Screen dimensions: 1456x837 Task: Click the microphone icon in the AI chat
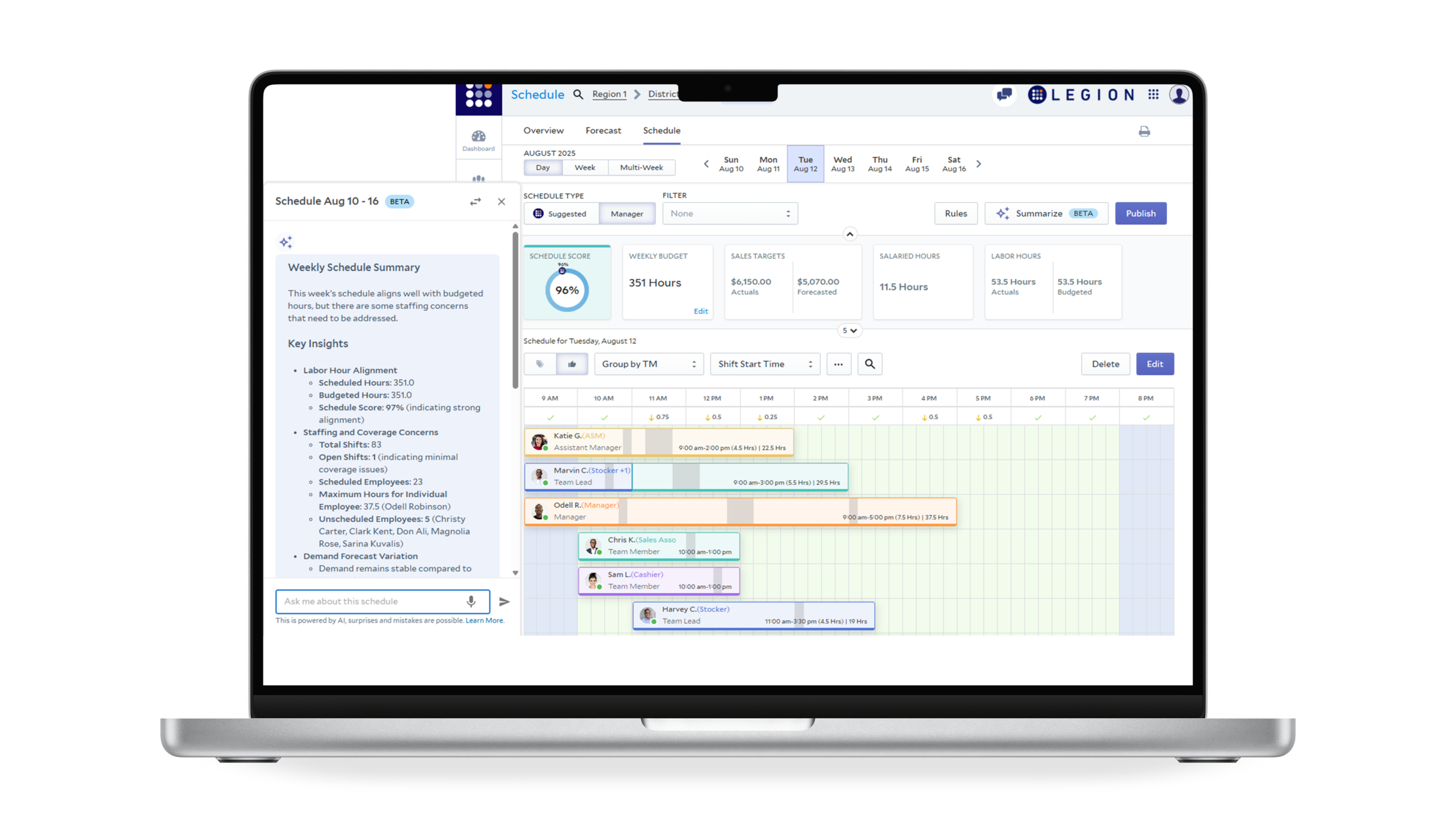coord(471,601)
